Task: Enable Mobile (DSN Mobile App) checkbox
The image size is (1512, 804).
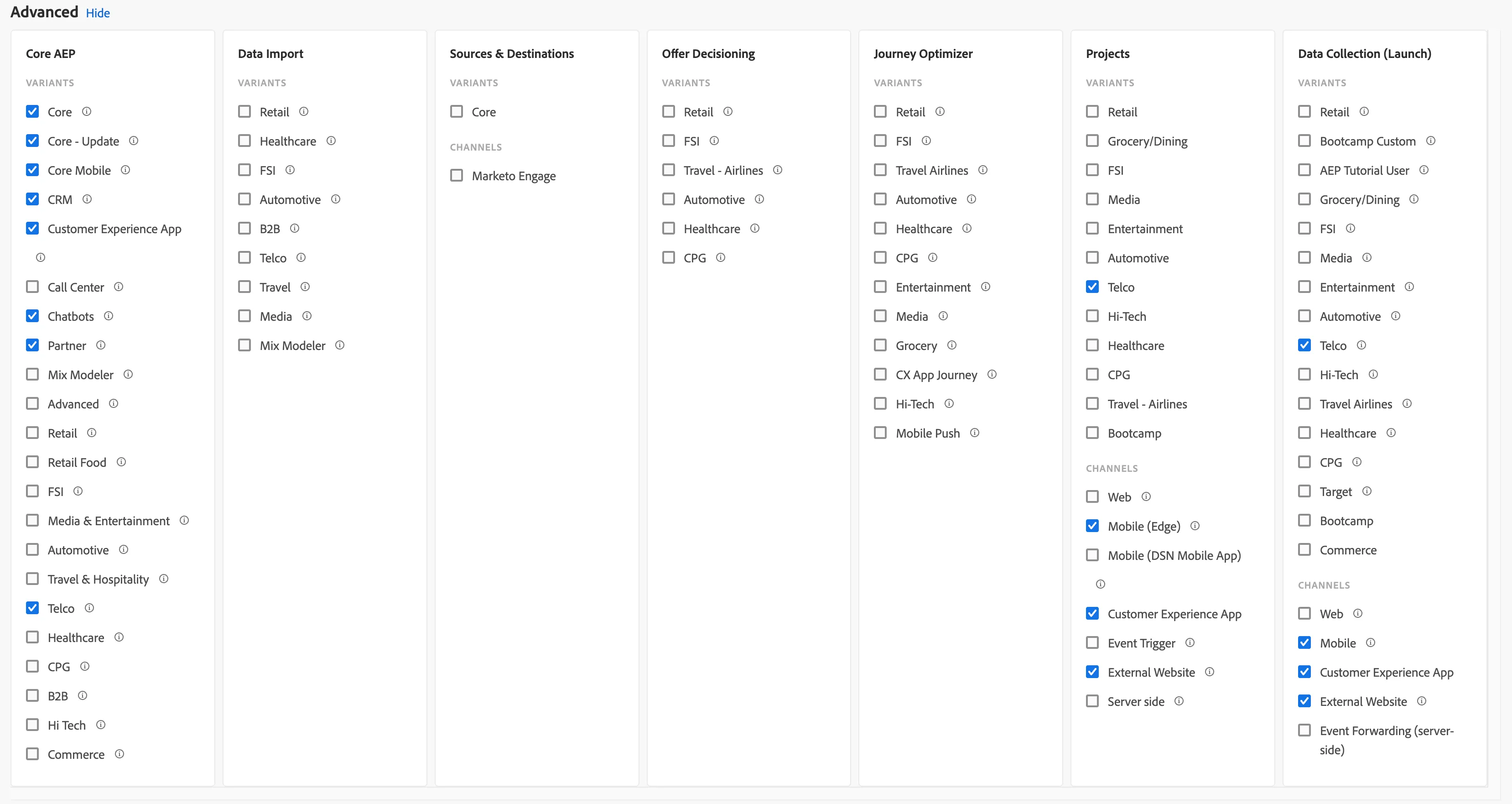Action: tap(1092, 555)
